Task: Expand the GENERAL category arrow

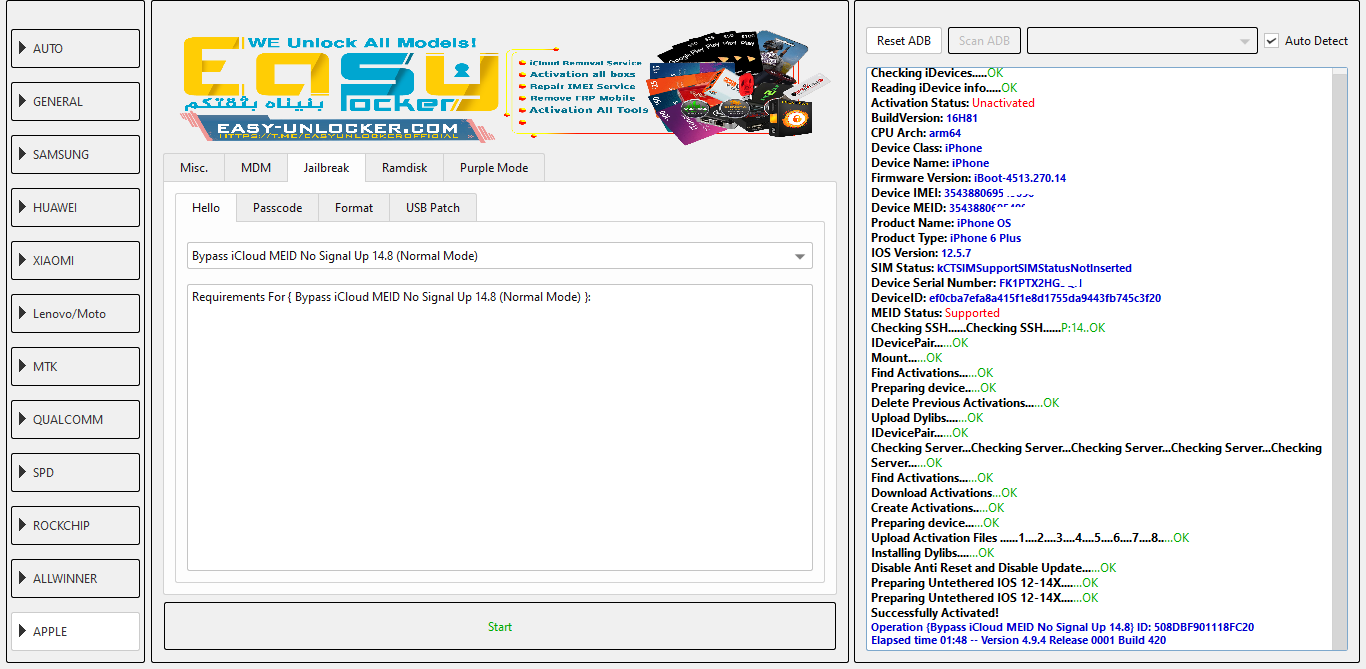Action: coord(23,101)
